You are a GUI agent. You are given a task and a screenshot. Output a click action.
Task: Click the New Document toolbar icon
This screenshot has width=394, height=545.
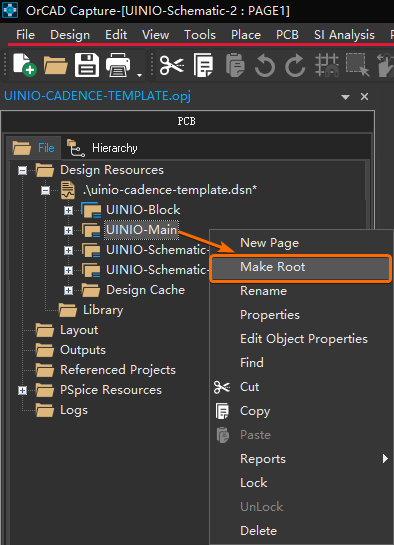coord(25,65)
